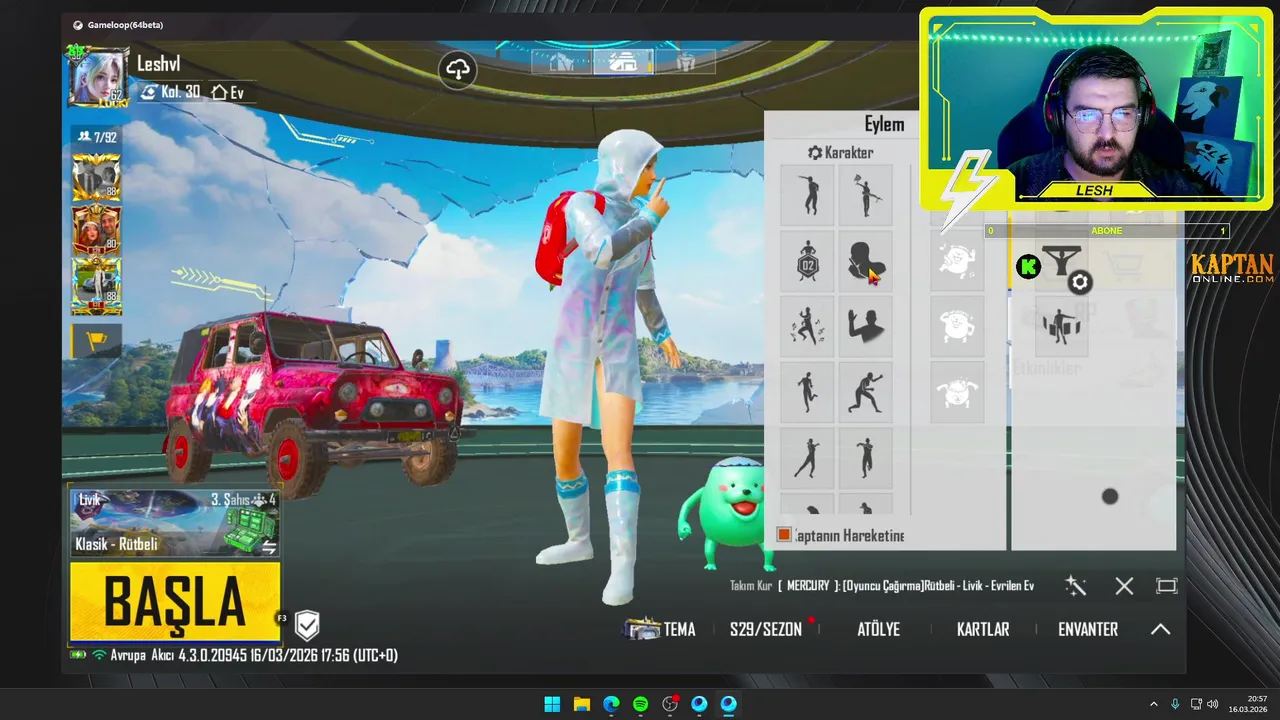Select the 02 badge emote icon
1280x720 pixels.
click(x=808, y=261)
